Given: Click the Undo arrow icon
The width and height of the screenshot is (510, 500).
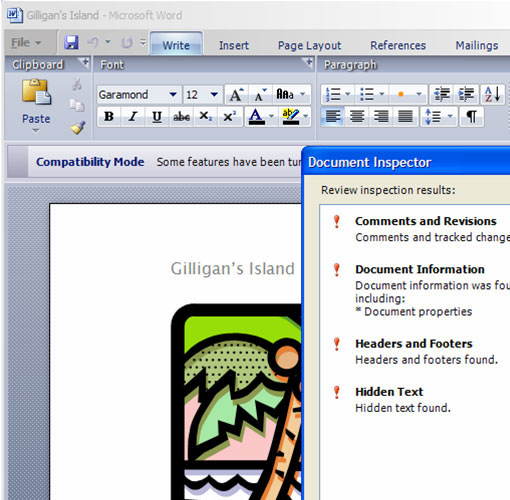Looking at the screenshot, I should [x=93, y=42].
